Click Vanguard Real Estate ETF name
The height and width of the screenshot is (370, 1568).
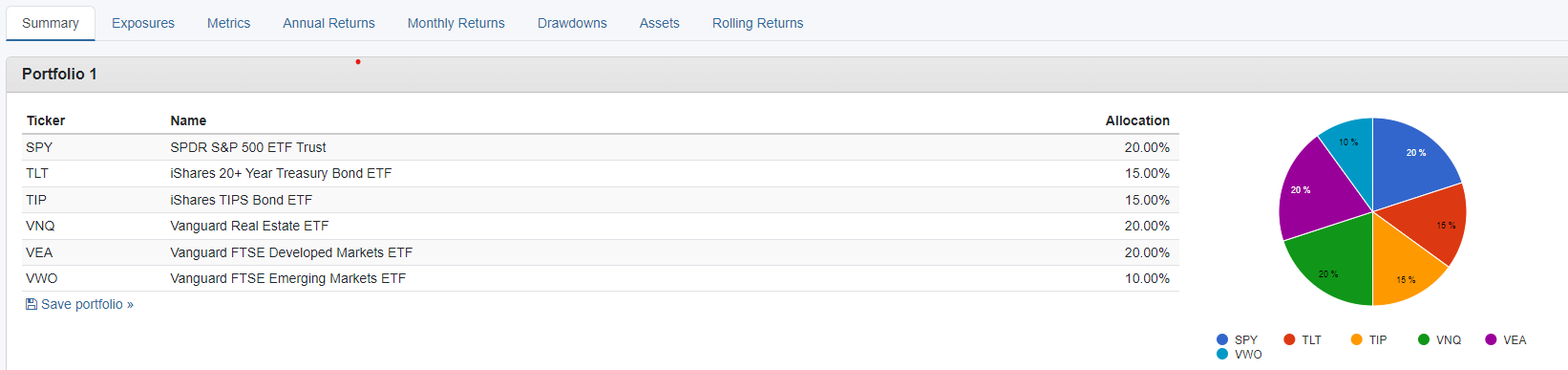pyautogui.click(x=249, y=226)
